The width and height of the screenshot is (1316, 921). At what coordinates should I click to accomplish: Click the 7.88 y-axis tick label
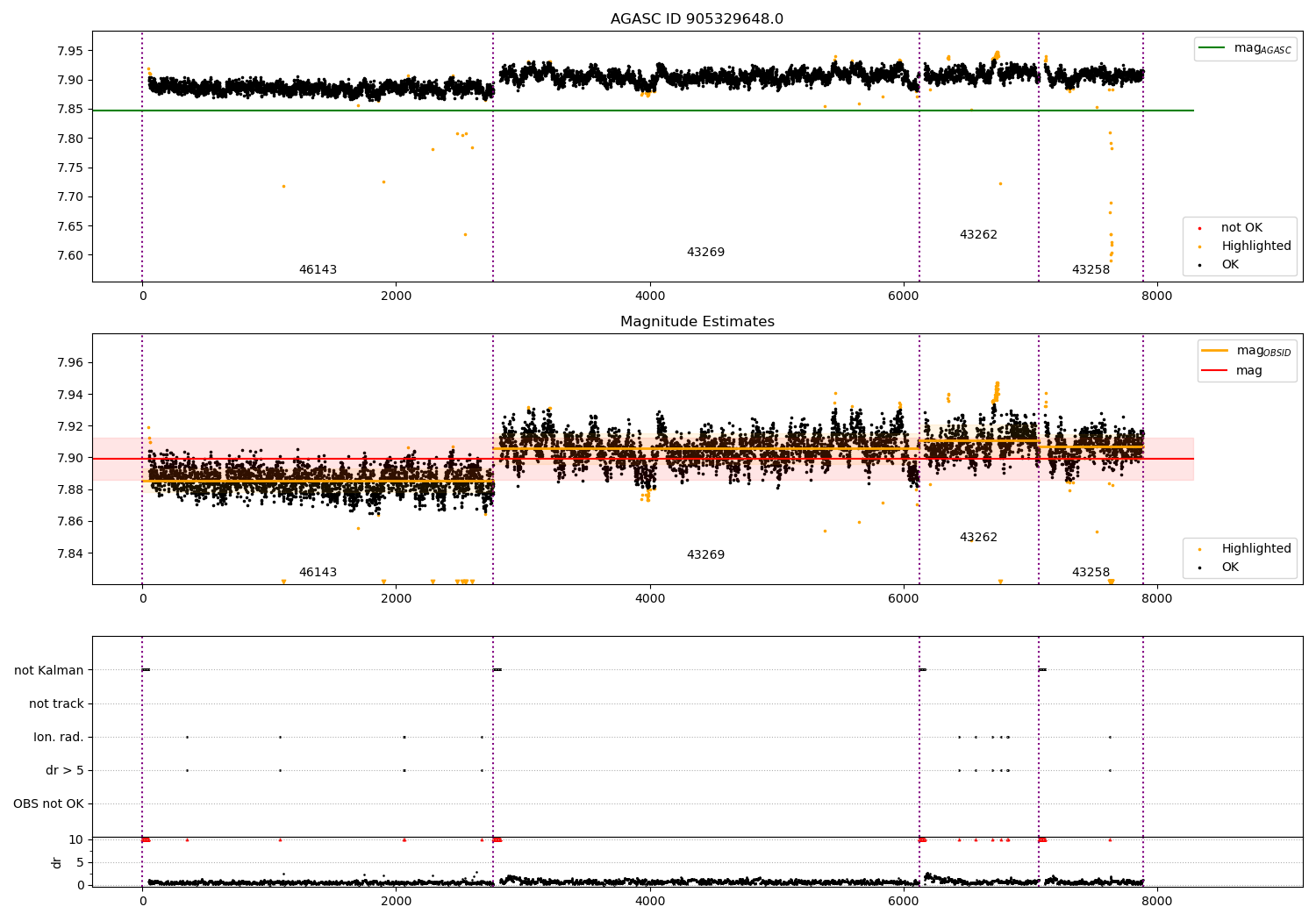pos(69,490)
